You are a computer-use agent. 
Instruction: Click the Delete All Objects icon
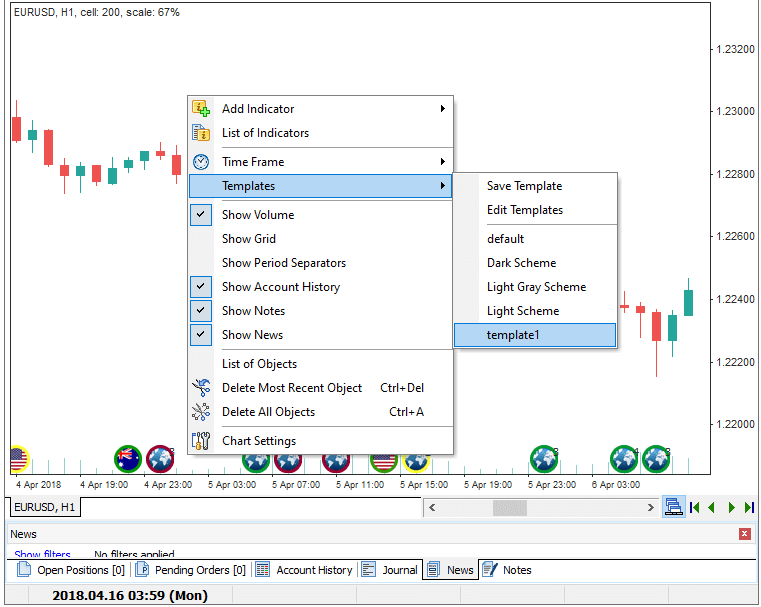[x=201, y=412]
